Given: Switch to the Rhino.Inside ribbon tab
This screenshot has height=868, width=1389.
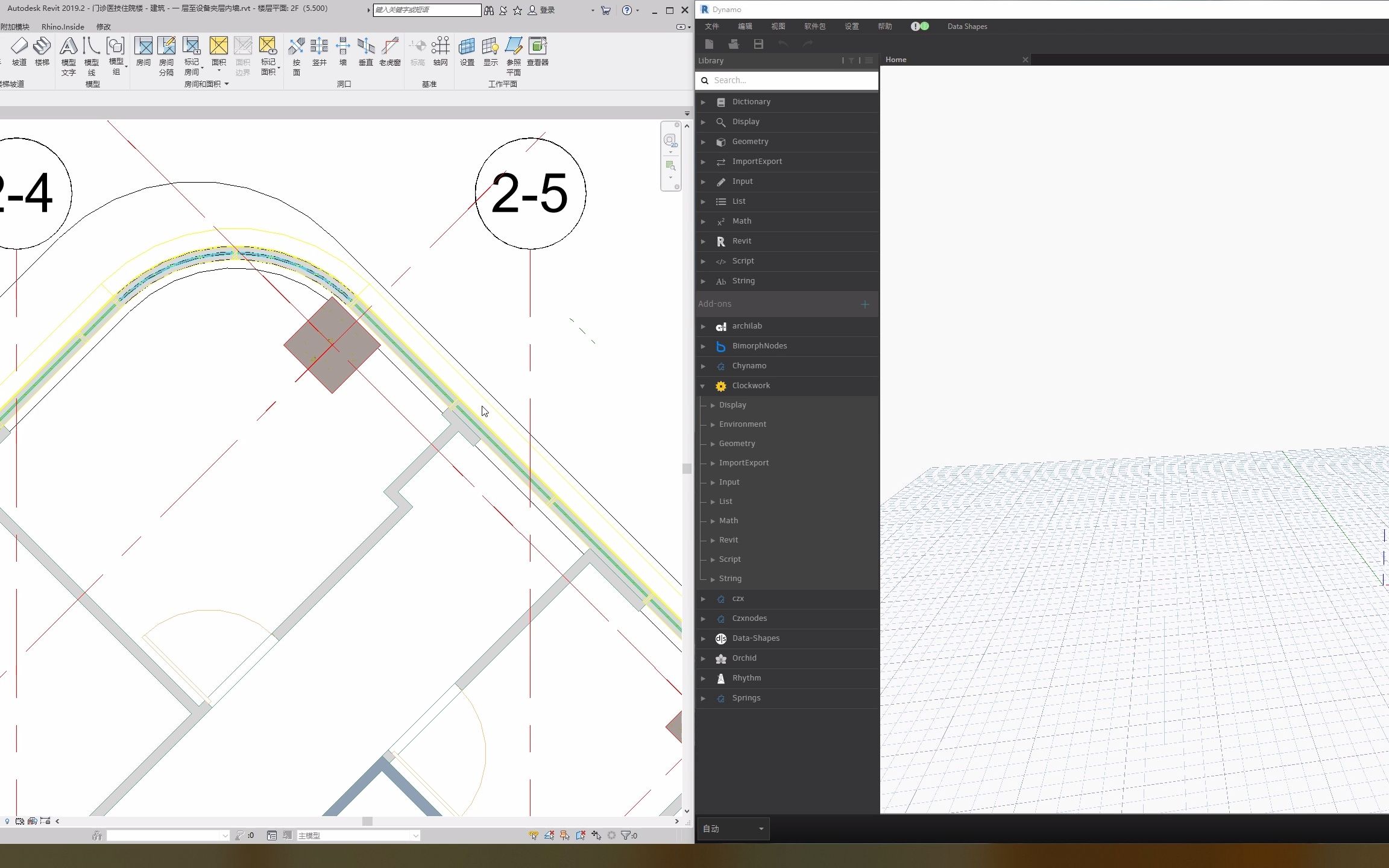Looking at the screenshot, I should click(x=63, y=27).
